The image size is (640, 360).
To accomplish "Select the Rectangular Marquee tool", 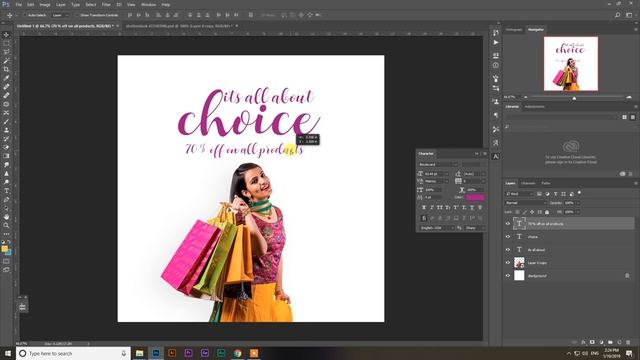I will point(6,43).
